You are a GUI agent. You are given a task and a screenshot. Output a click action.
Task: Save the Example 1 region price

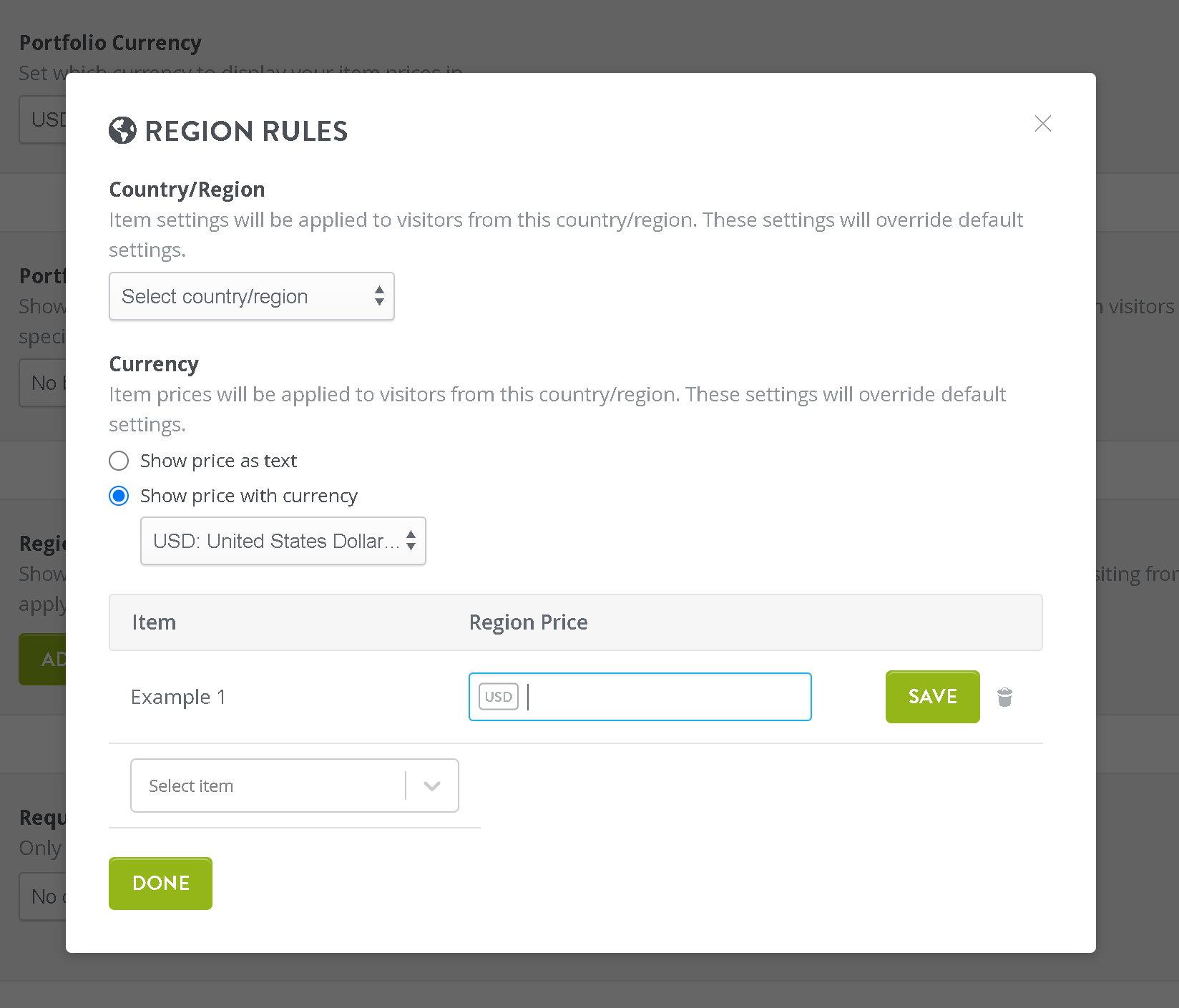[x=933, y=697]
